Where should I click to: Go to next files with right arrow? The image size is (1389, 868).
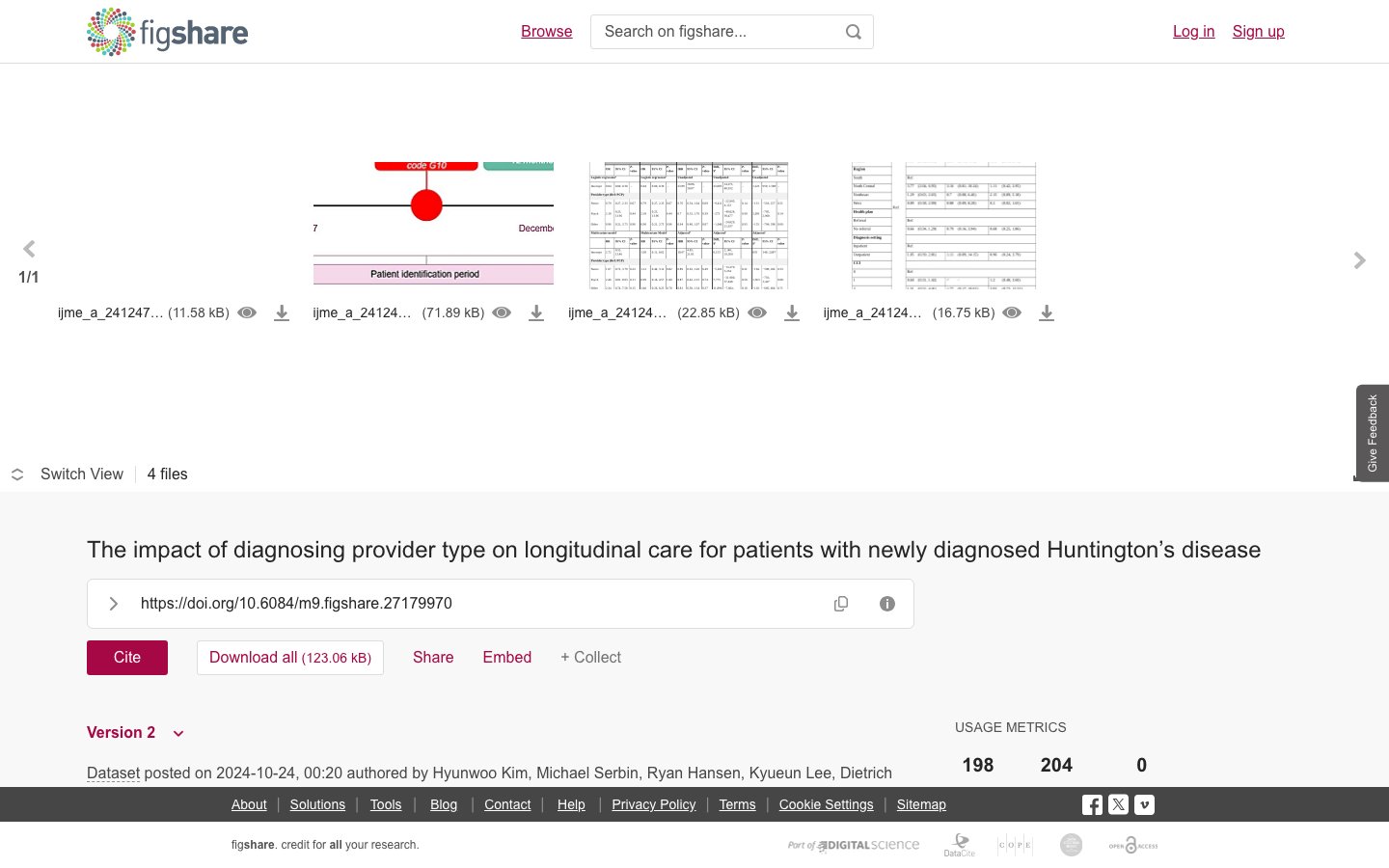pos(1359,260)
